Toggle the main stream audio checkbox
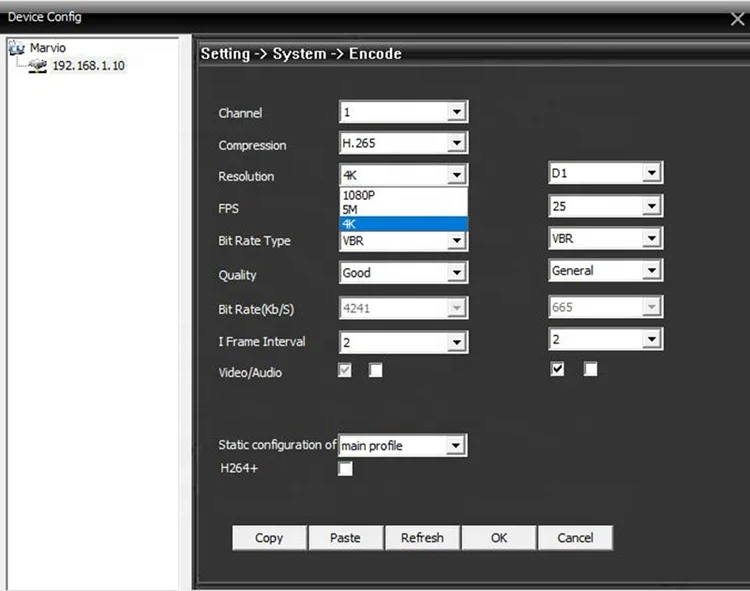 (376, 371)
